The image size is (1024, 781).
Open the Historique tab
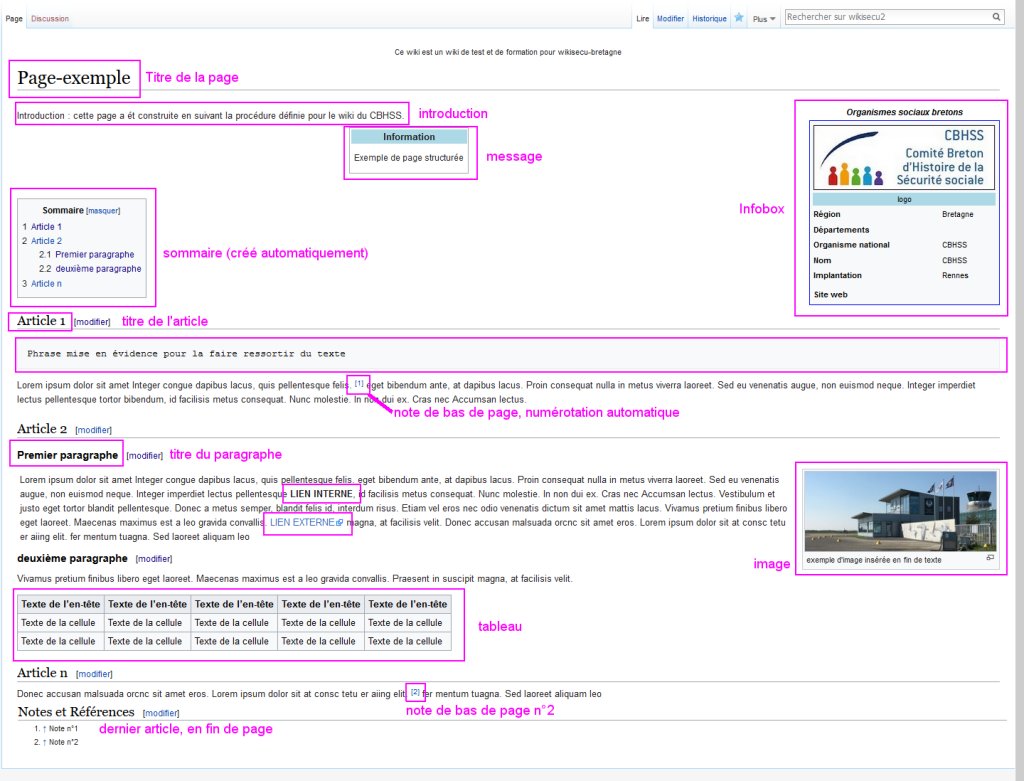click(710, 19)
